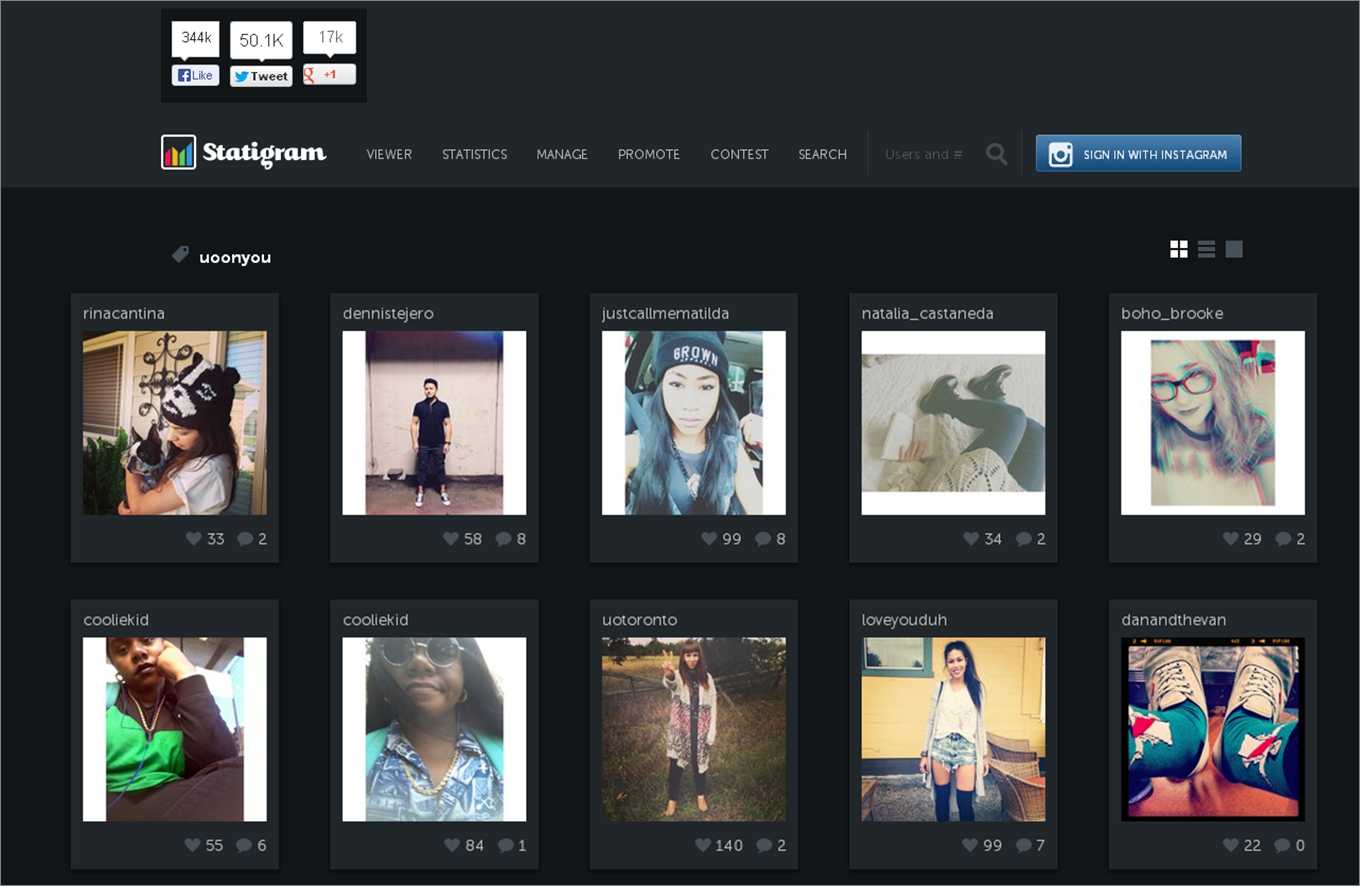Open boho_brooke's profile link
The image size is (1360, 886).
point(1172,313)
